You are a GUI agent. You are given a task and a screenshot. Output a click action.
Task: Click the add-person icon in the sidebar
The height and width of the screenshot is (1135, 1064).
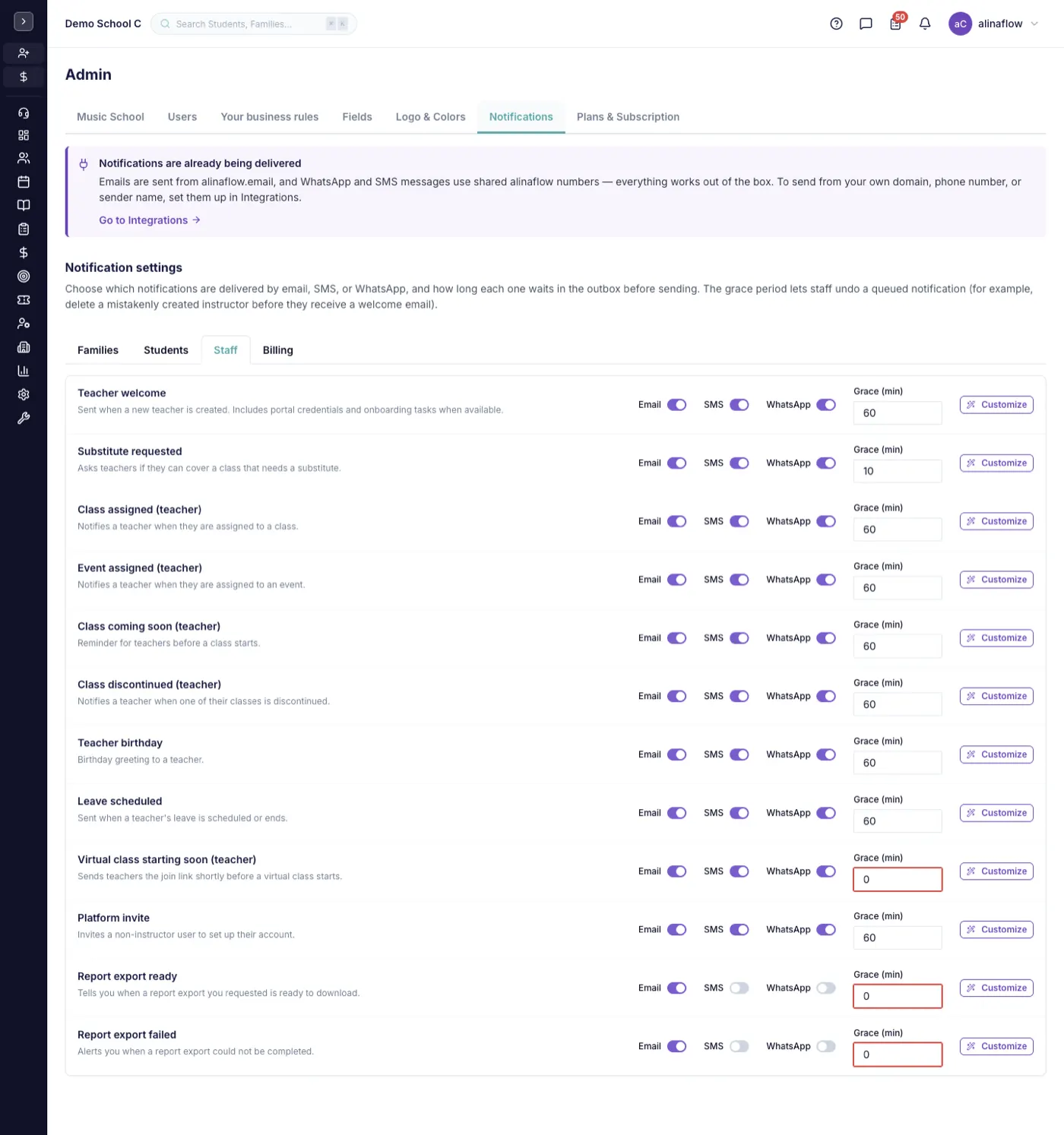click(x=24, y=53)
